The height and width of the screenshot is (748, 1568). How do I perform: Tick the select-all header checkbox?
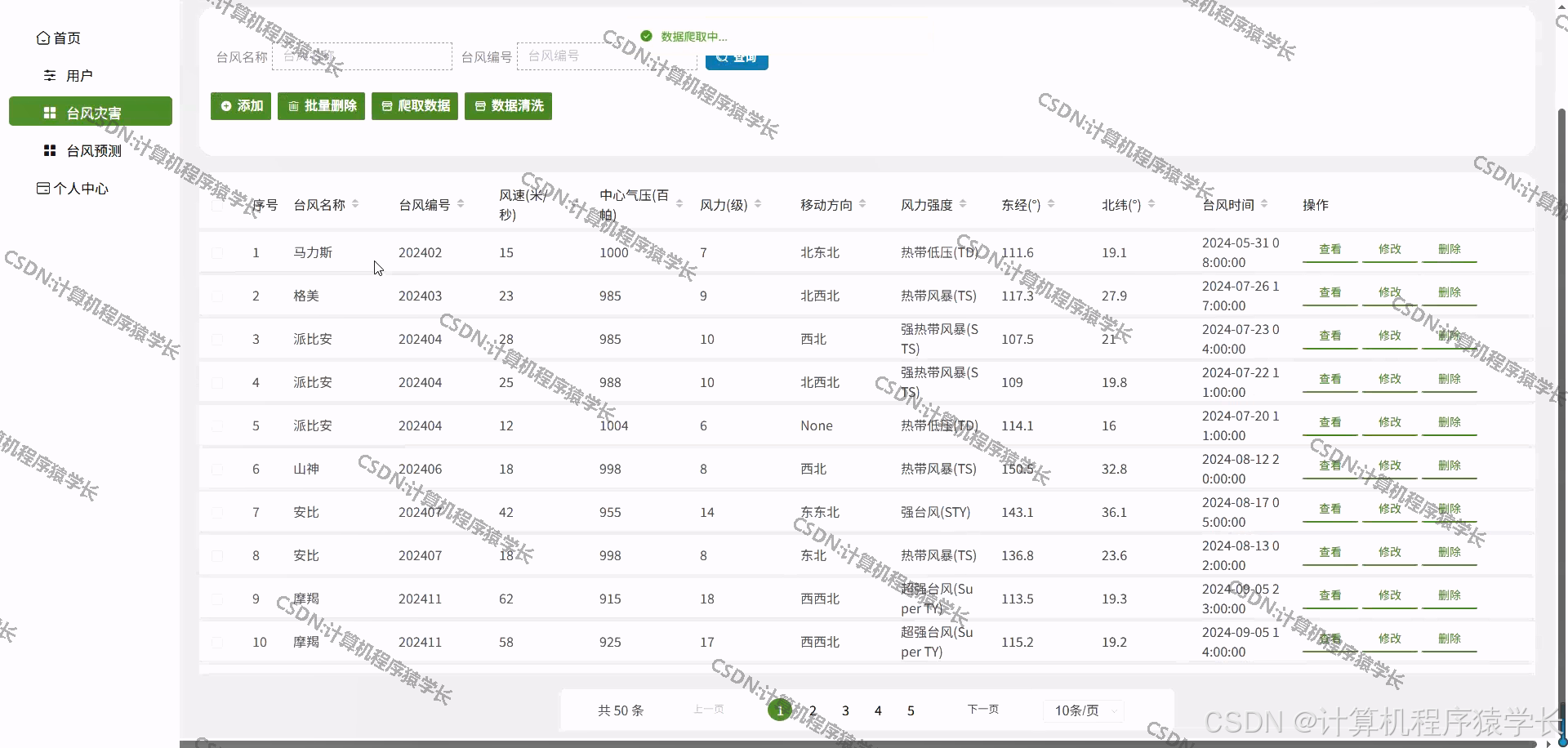pyautogui.click(x=217, y=205)
